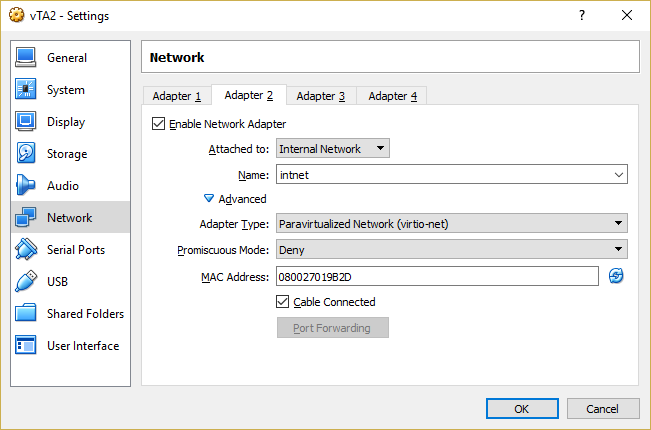651x430 pixels.
Task: Generate a new random MAC address
Action: 616,276
